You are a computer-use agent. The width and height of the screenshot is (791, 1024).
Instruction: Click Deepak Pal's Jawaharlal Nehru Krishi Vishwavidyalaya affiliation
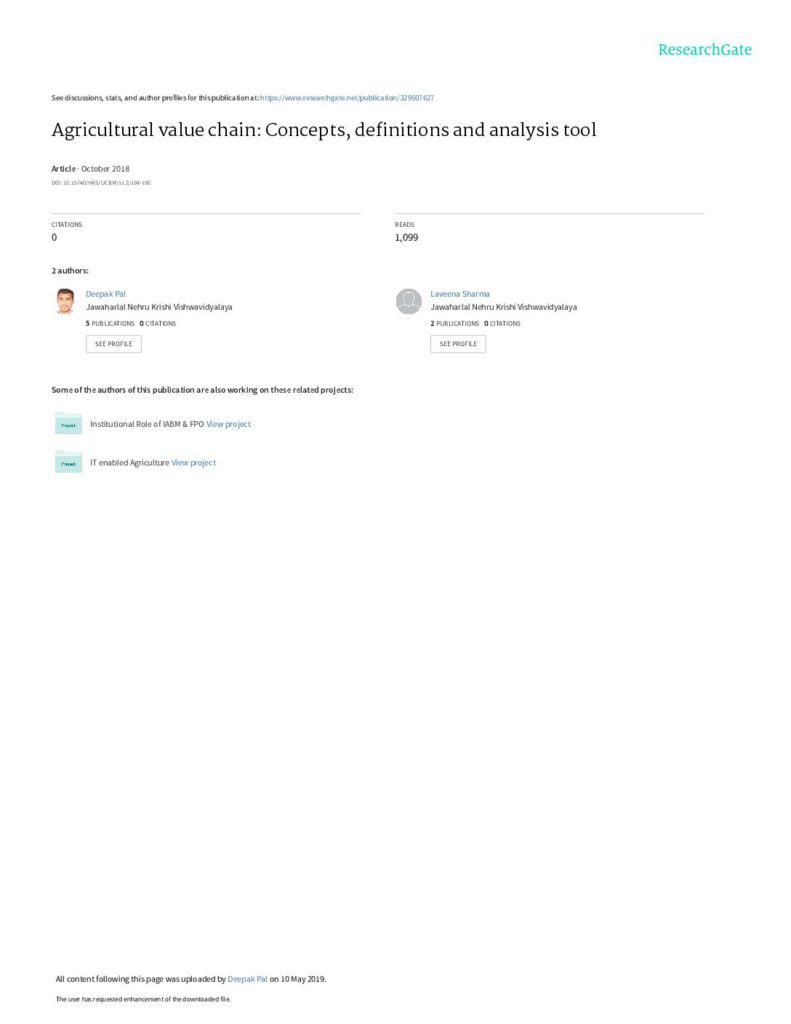[159, 308]
